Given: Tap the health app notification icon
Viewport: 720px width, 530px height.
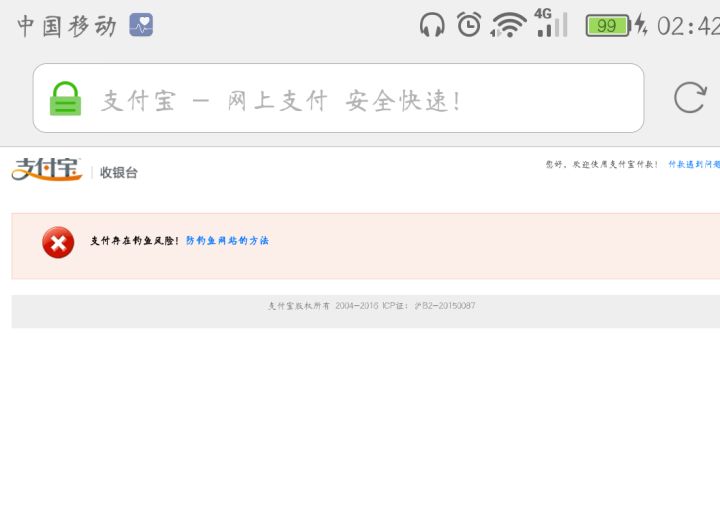Looking at the screenshot, I should tap(141, 25).
